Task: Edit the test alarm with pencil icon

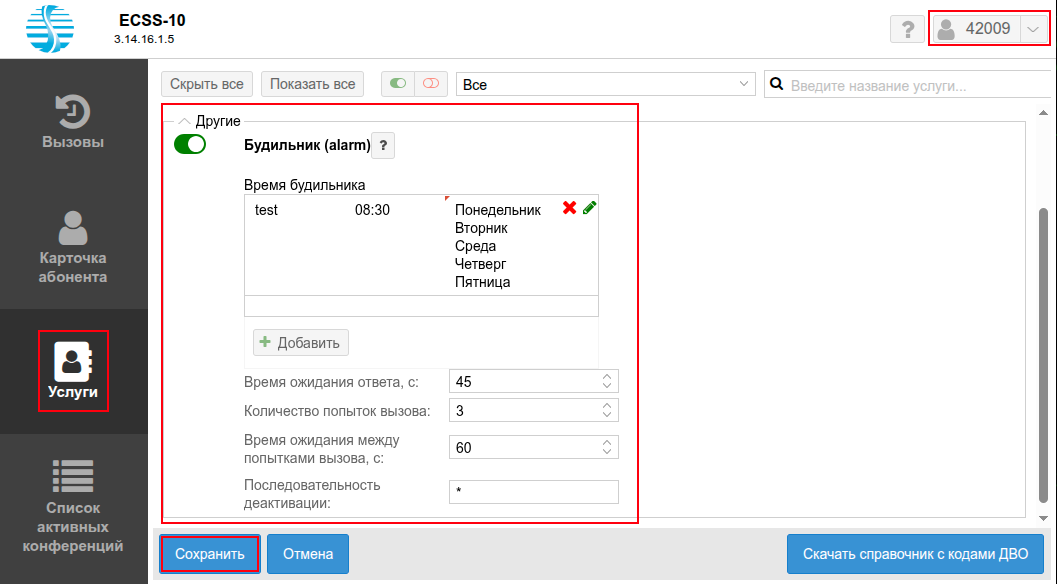Action: 590,208
